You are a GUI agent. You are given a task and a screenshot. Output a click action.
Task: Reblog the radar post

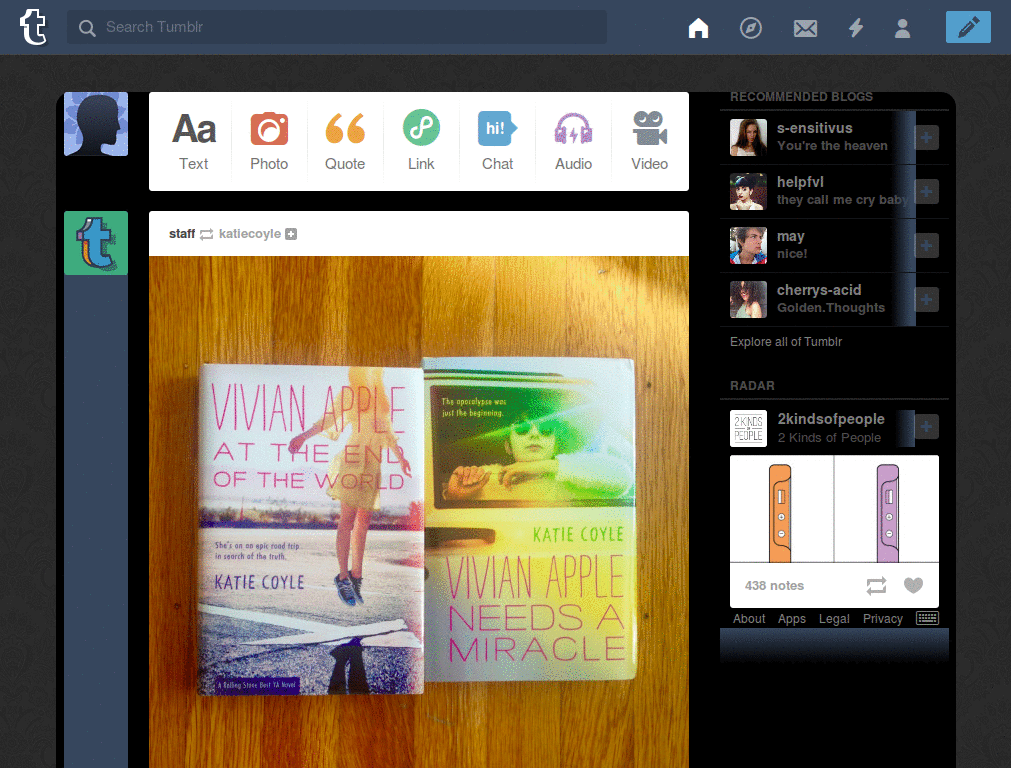click(x=876, y=586)
